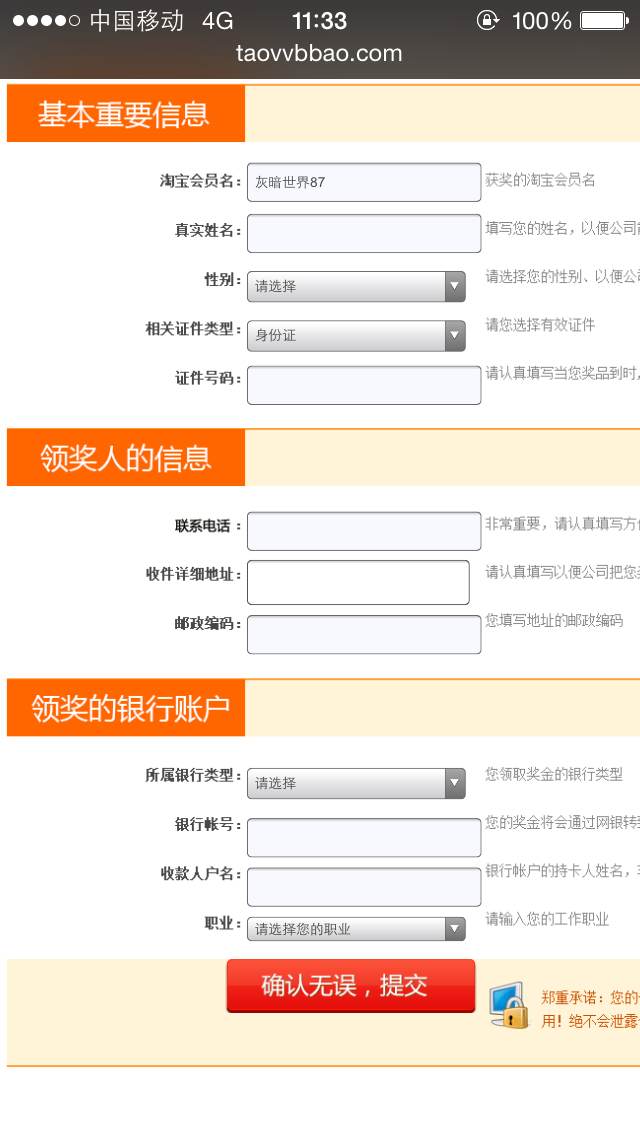Tap the taovvbbao.com address bar

(x=319, y=53)
